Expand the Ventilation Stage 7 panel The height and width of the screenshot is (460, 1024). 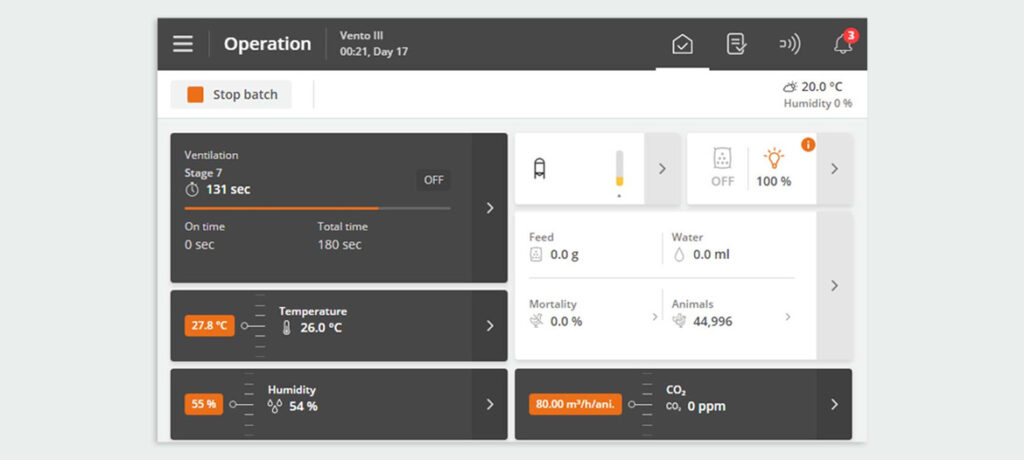pos(489,208)
